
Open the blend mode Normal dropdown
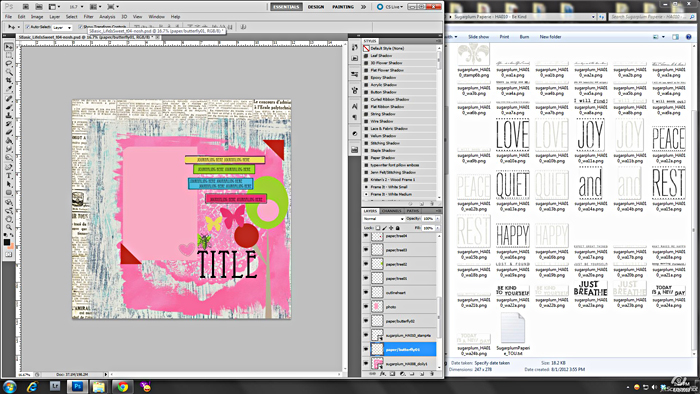click(383, 219)
